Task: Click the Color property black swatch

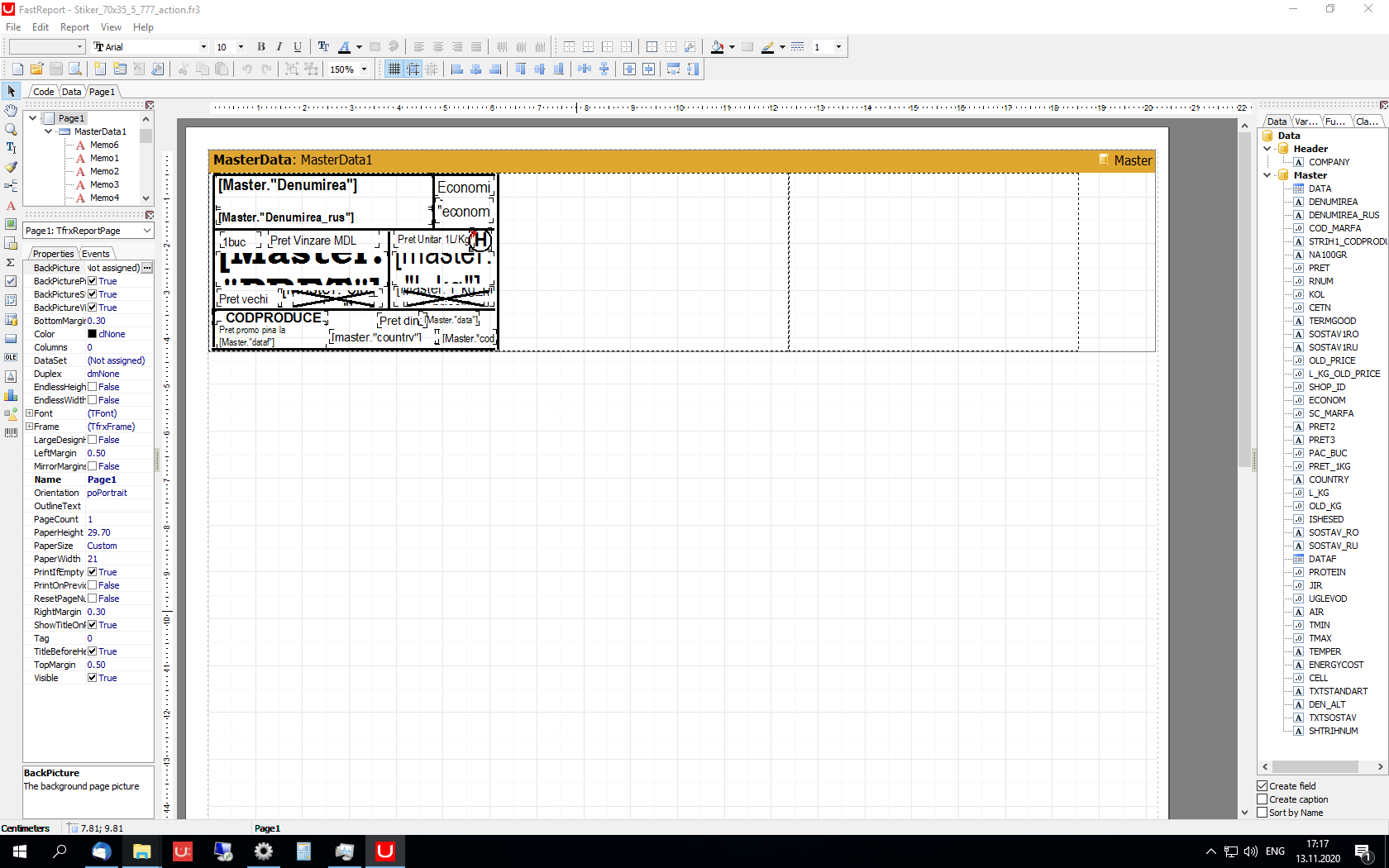Action: tap(93, 334)
